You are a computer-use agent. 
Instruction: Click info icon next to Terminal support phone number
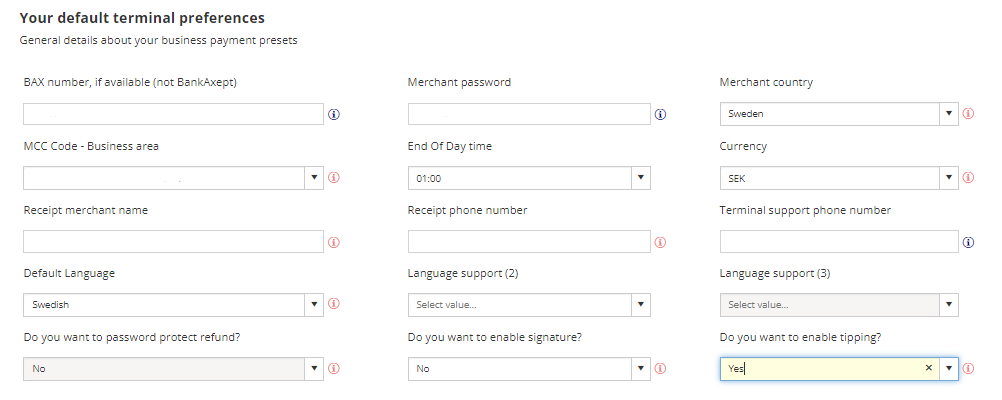968,242
